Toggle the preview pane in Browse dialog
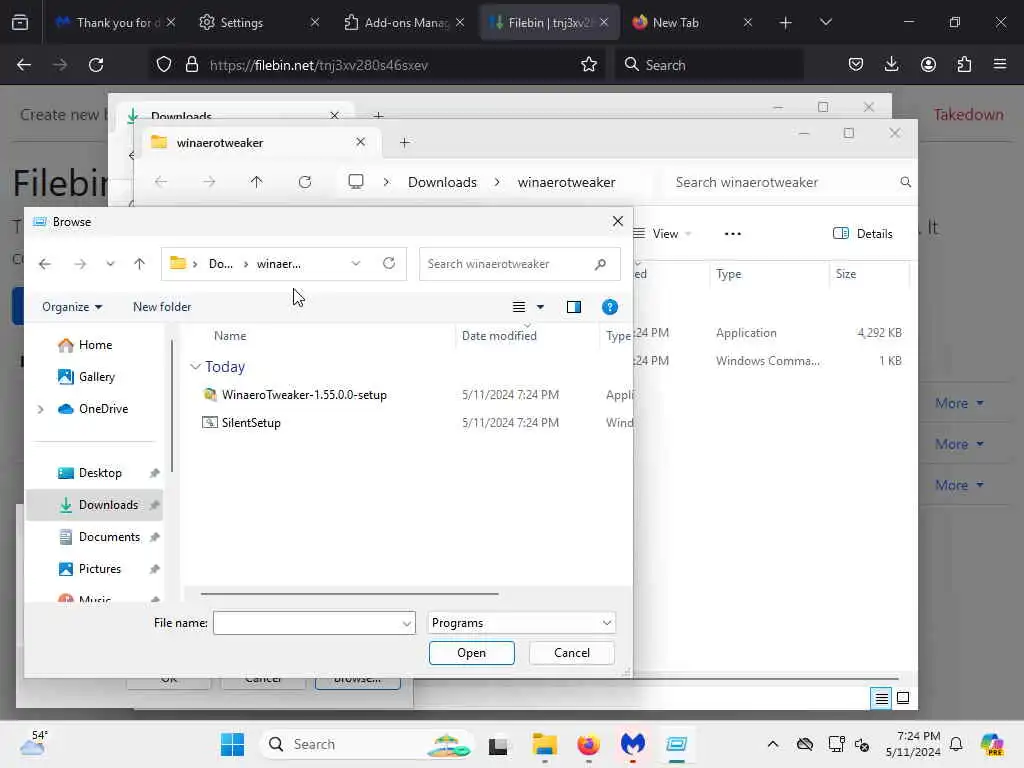1024x768 pixels. tap(574, 307)
